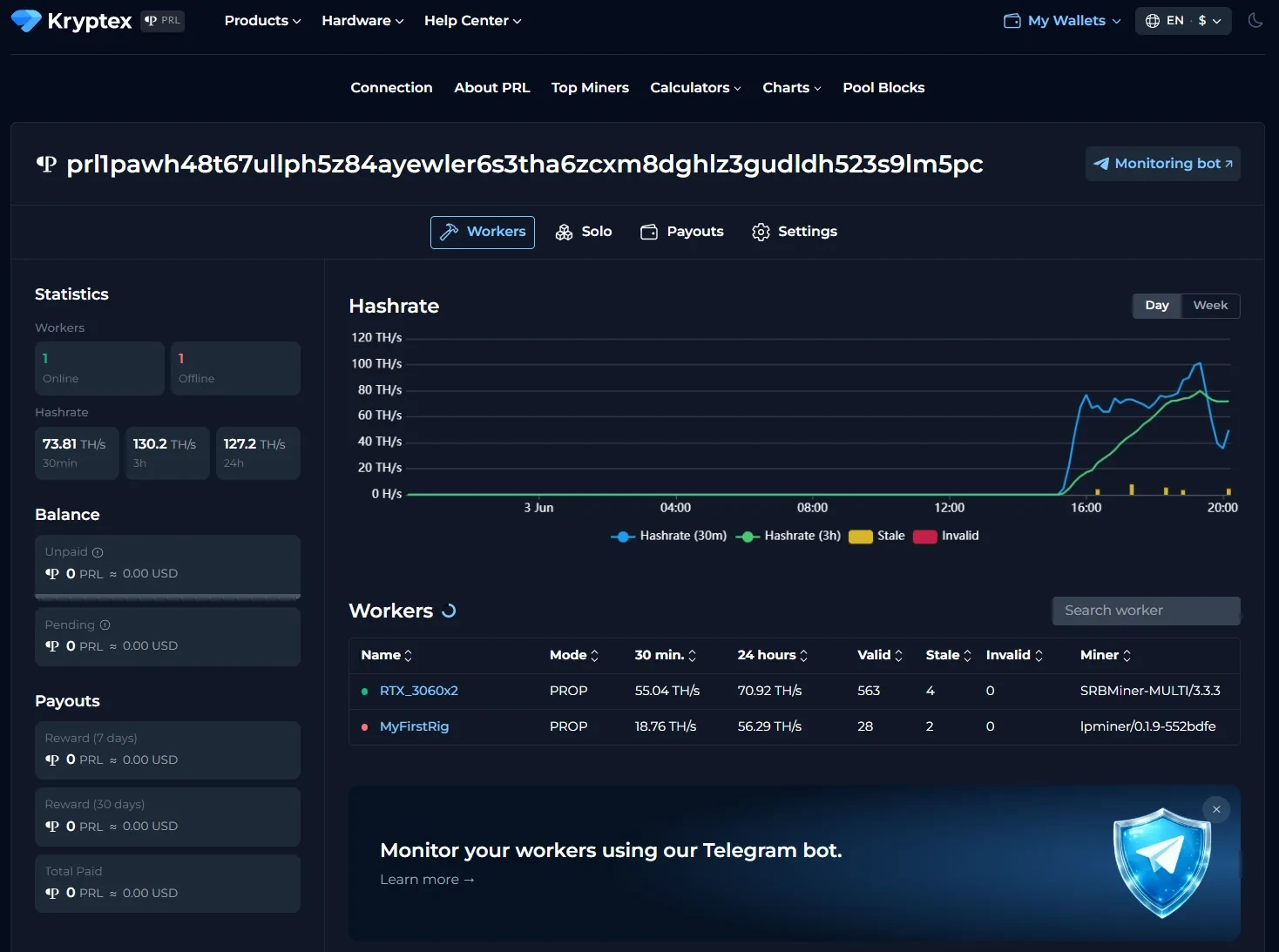The width and height of the screenshot is (1279, 952).
Task: Expand the Calculators dropdown
Action: [x=695, y=88]
